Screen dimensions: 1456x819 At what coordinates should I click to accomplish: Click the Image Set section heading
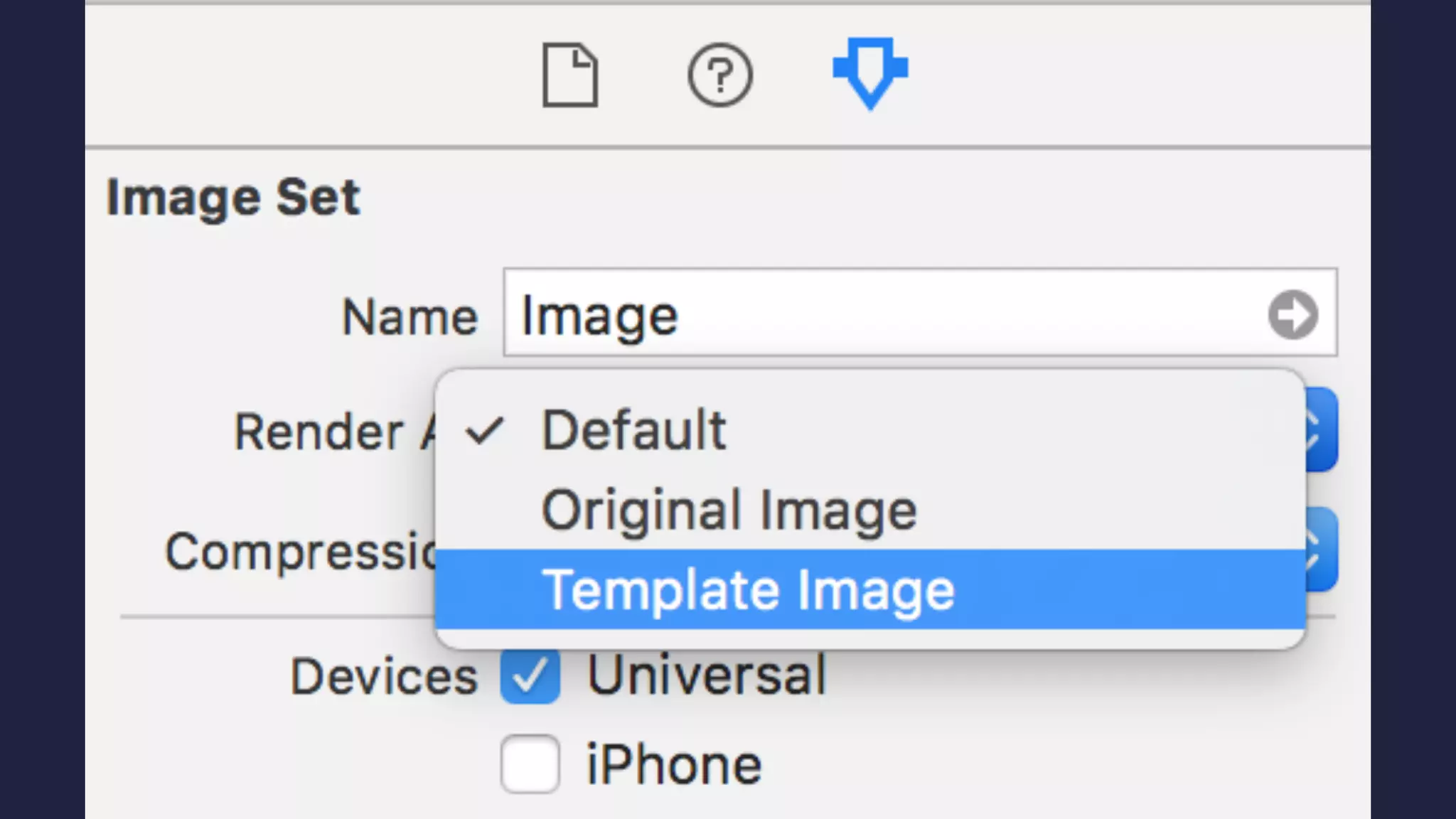tap(233, 197)
